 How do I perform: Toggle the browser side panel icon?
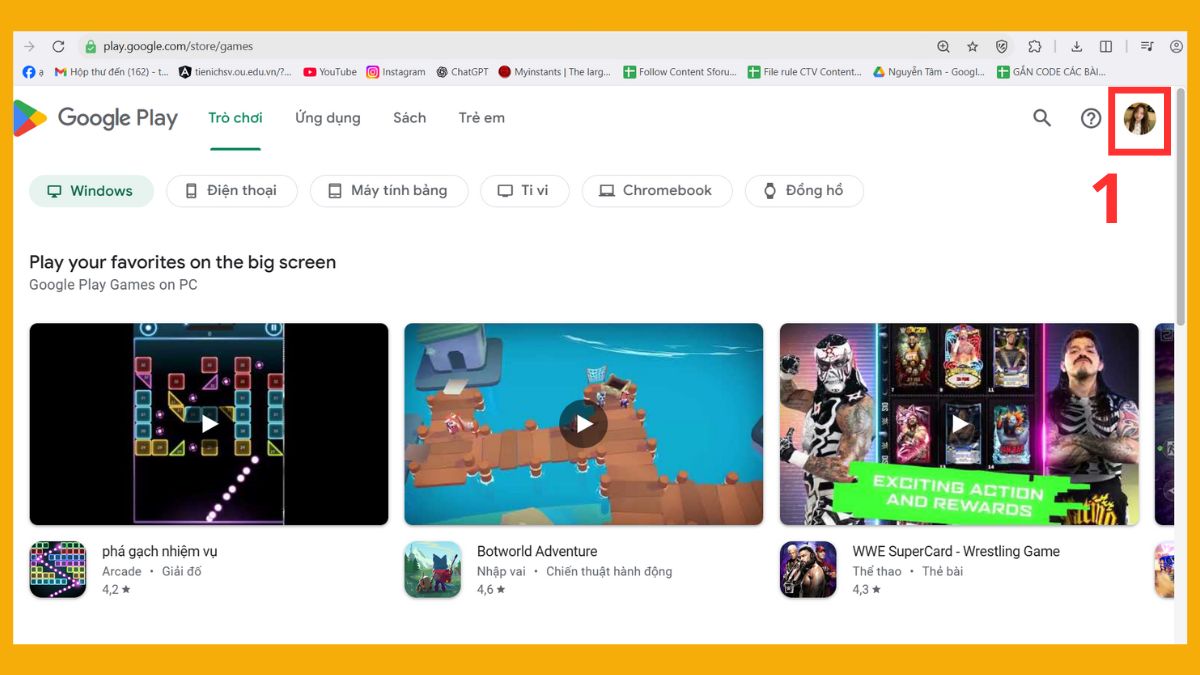1106,46
